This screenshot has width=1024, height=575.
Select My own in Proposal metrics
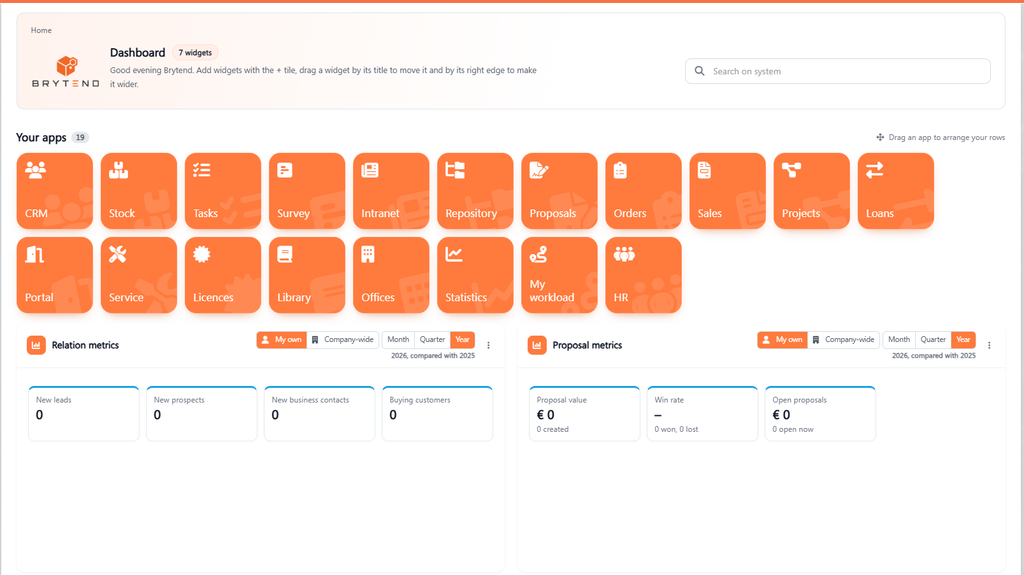tap(782, 340)
